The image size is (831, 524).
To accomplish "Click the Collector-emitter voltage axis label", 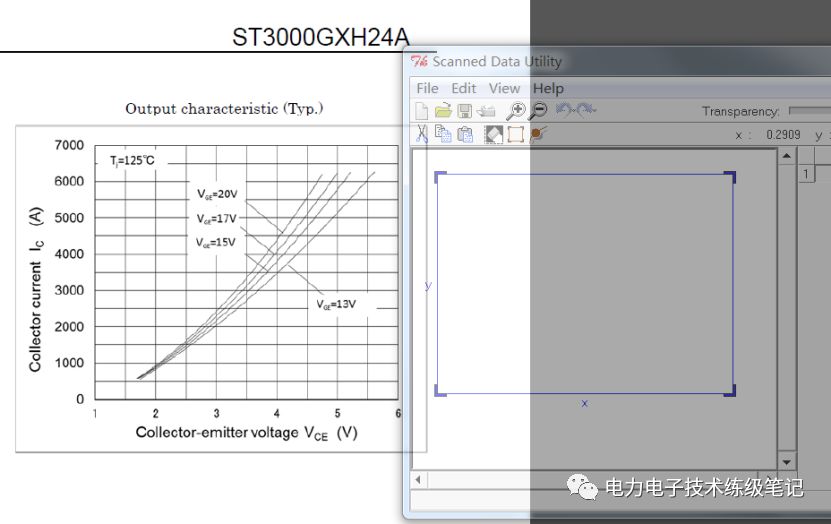I will [246, 433].
